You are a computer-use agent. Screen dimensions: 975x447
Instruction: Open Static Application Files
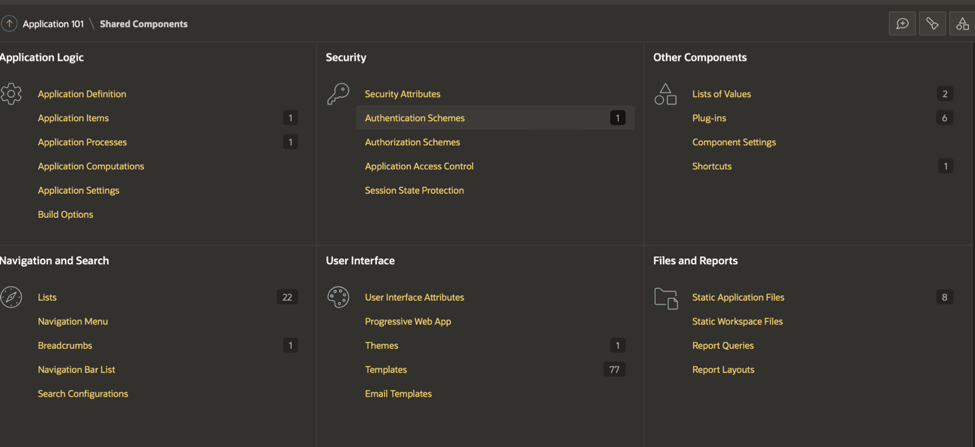738,297
